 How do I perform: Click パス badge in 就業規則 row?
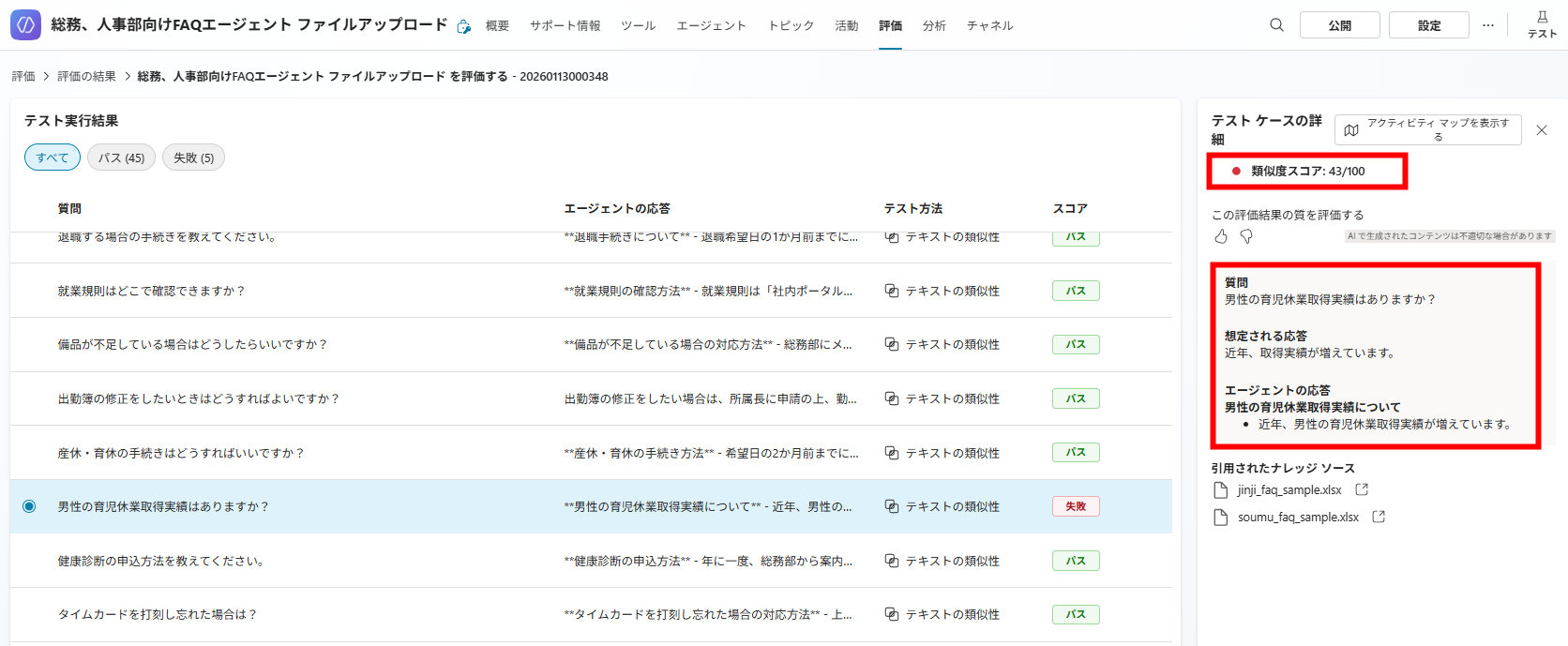[1076, 291]
